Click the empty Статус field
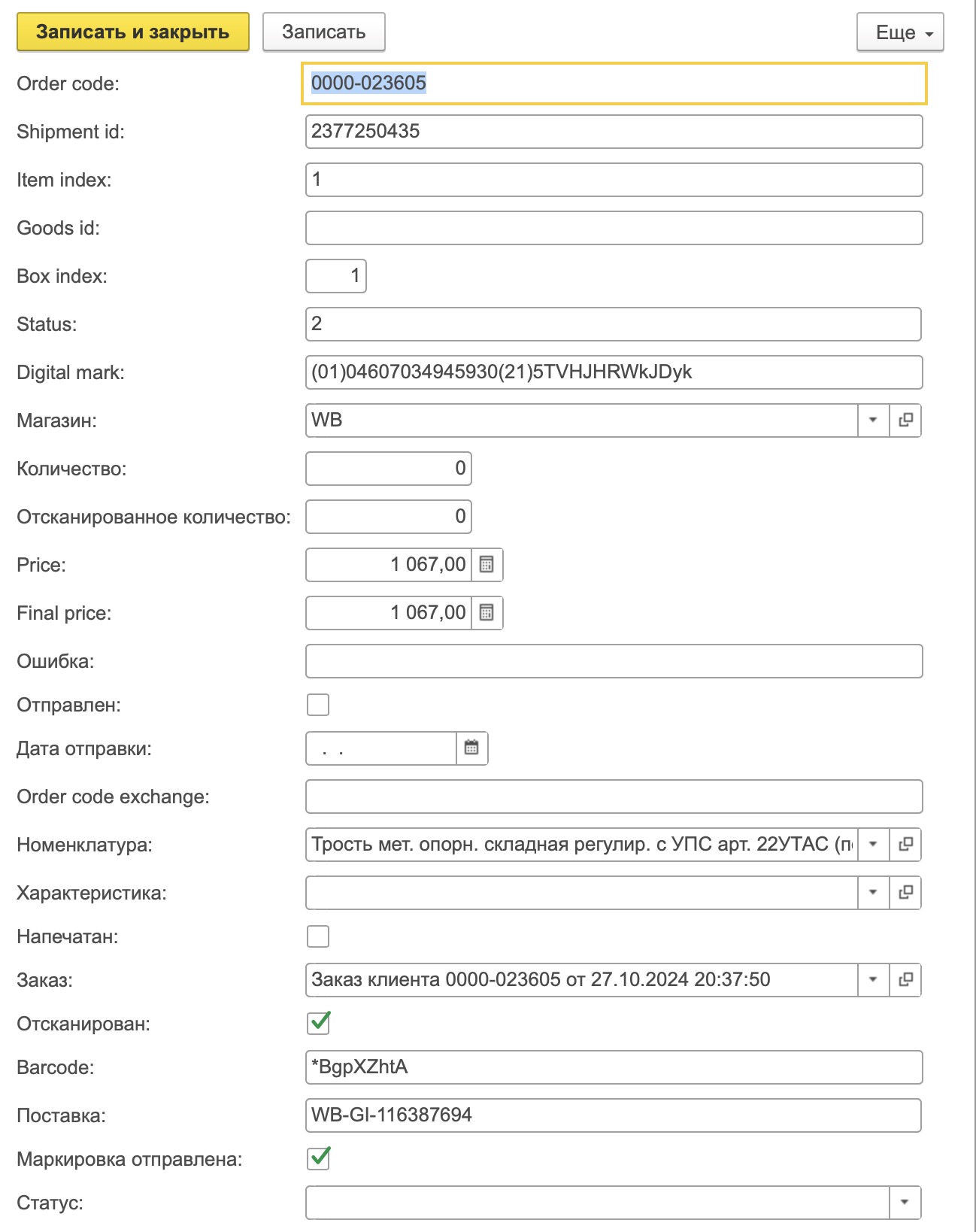976x1232 pixels. 598,1203
